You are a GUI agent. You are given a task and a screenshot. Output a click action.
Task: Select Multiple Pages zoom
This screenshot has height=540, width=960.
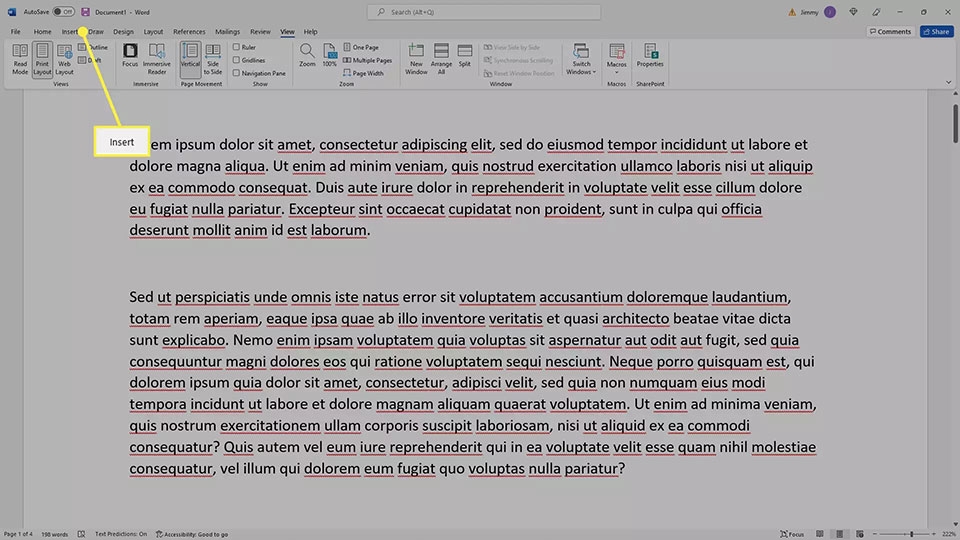pyautogui.click(x=367, y=60)
